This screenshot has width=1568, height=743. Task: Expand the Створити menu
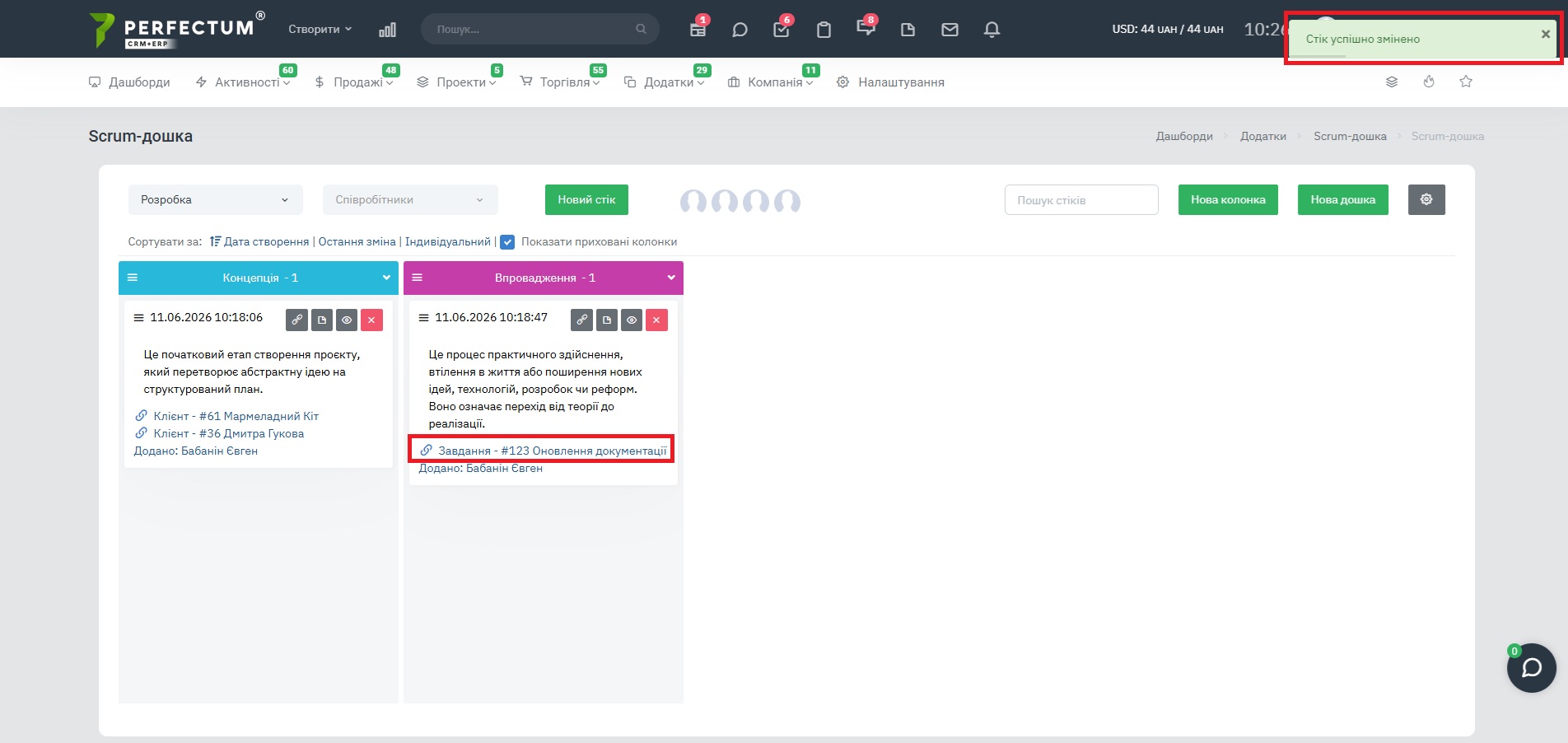(x=320, y=29)
